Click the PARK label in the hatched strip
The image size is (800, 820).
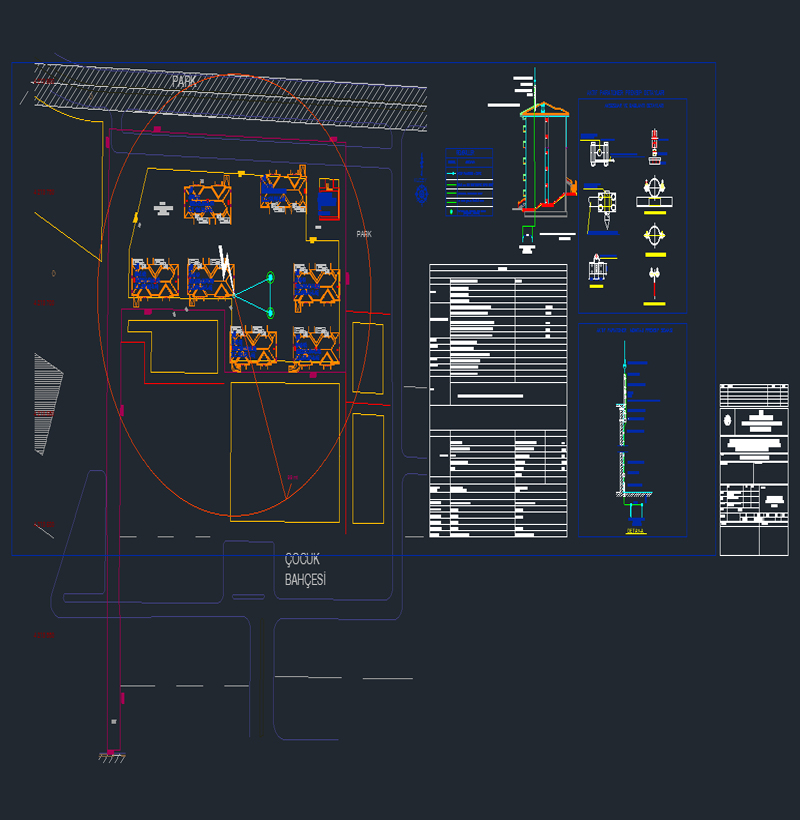pos(184,81)
